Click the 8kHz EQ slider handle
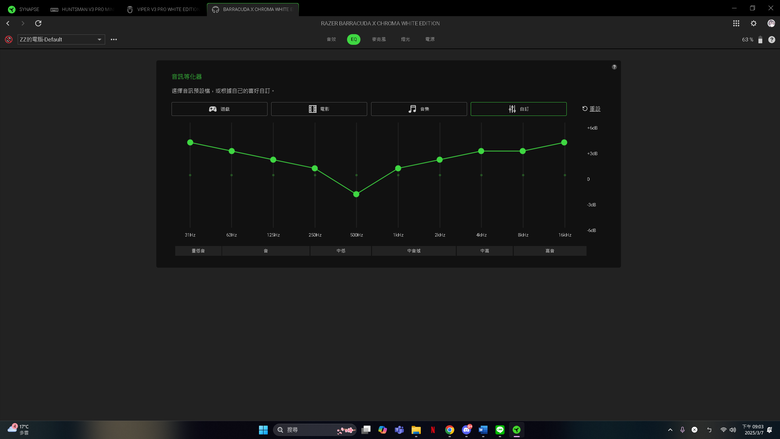This screenshot has width=780, height=439. click(x=523, y=151)
